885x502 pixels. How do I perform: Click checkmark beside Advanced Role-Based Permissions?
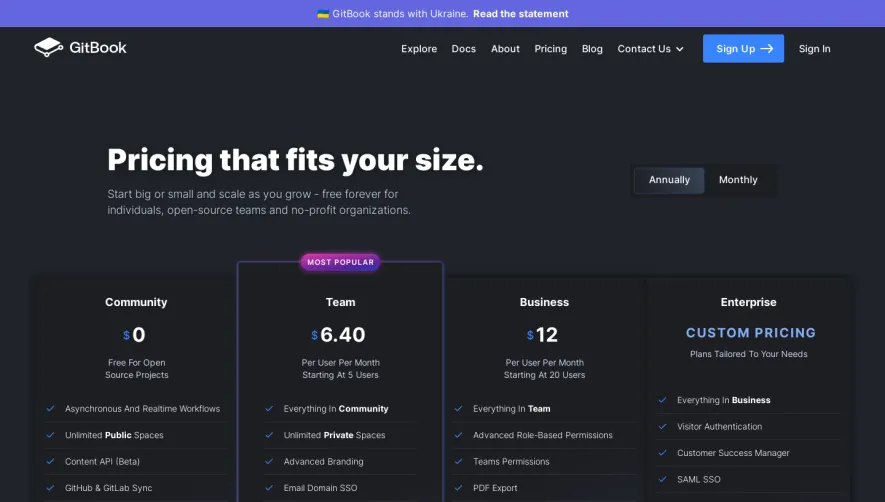[458, 435]
